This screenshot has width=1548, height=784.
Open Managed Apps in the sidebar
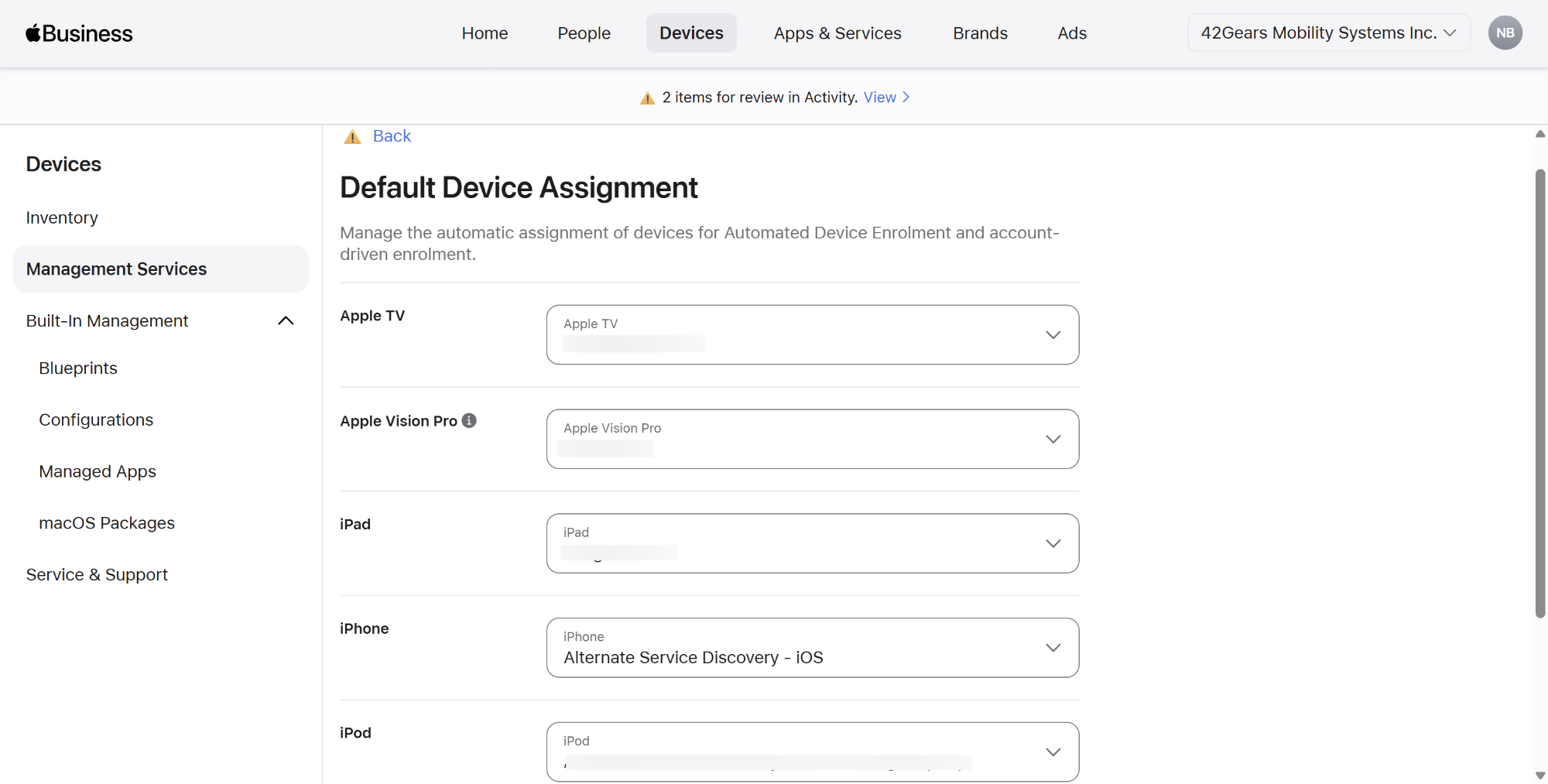click(98, 471)
